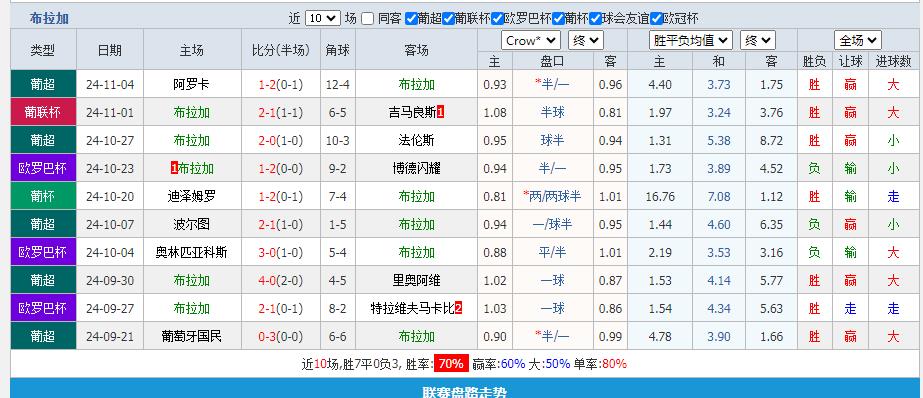The image size is (923, 398).
Task: Open the 全场 dropdown
Action: (x=858, y=41)
